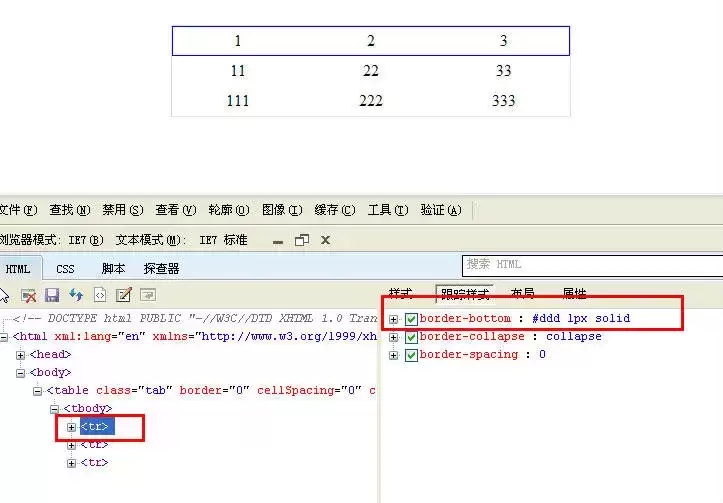Viewport: 723px width, 503px height.
Task: Disable the border-bottom style checkbox
Action: click(x=411, y=319)
